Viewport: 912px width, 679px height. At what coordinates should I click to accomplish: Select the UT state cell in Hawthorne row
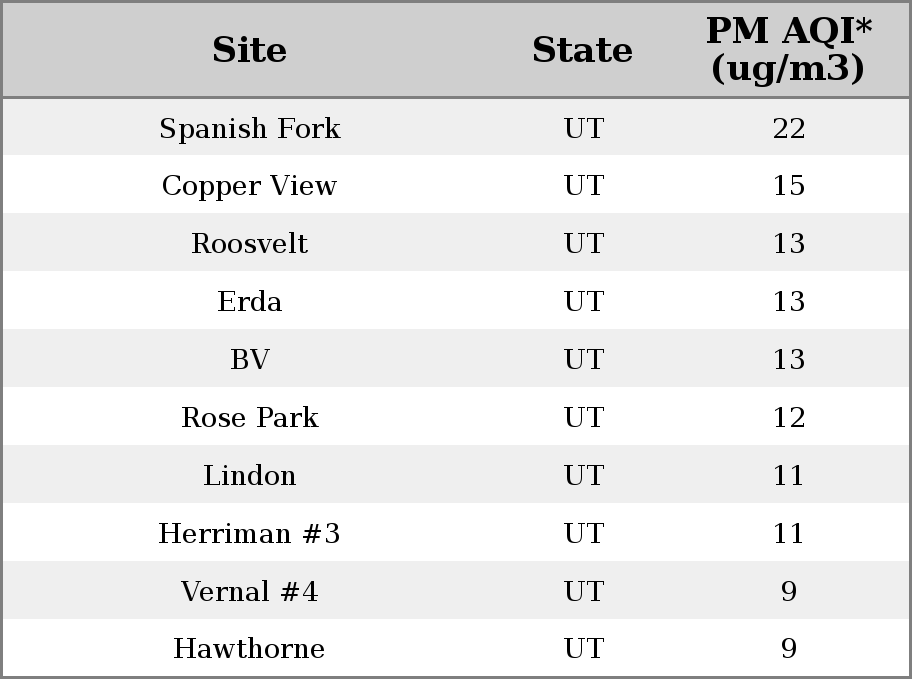[584, 648]
